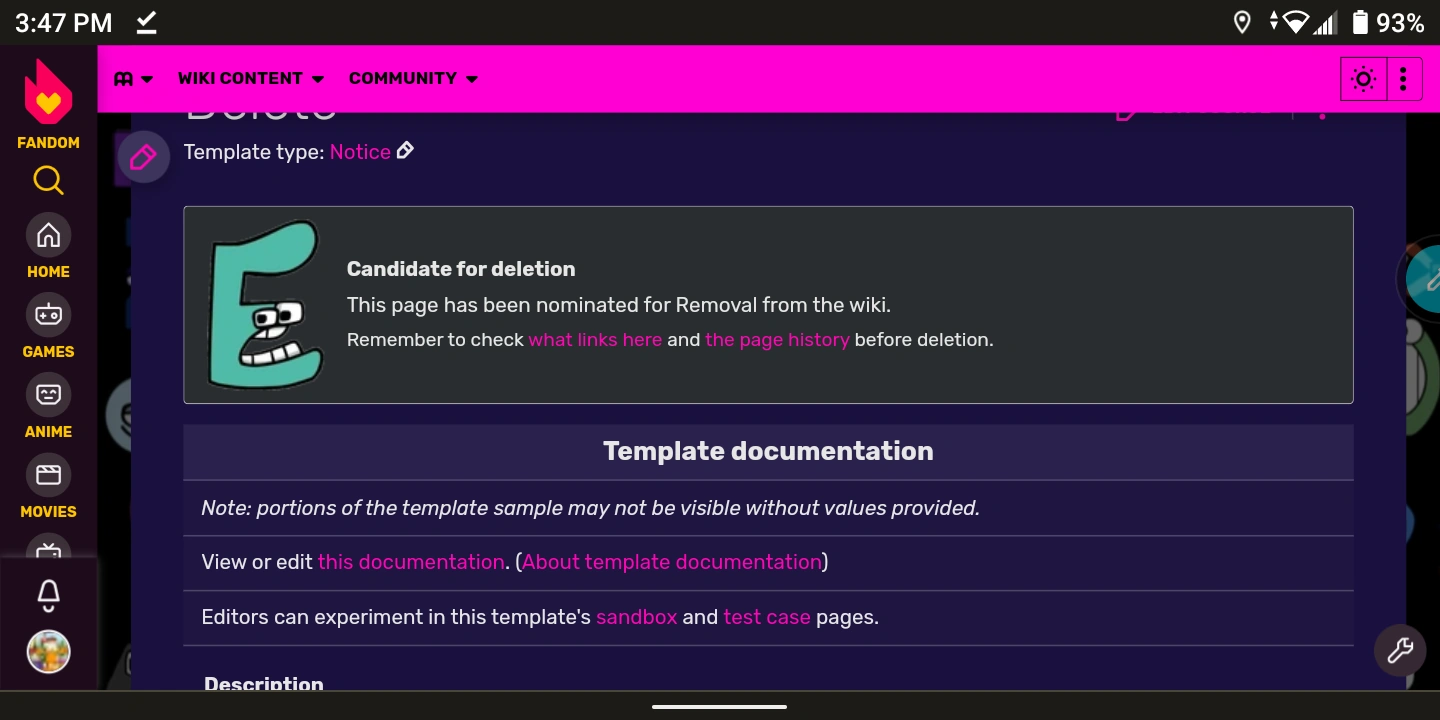The width and height of the screenshot is (1440, 720).
Task: Click the user profile avatar
Action: pyautogui.click(x=48, y=652)
